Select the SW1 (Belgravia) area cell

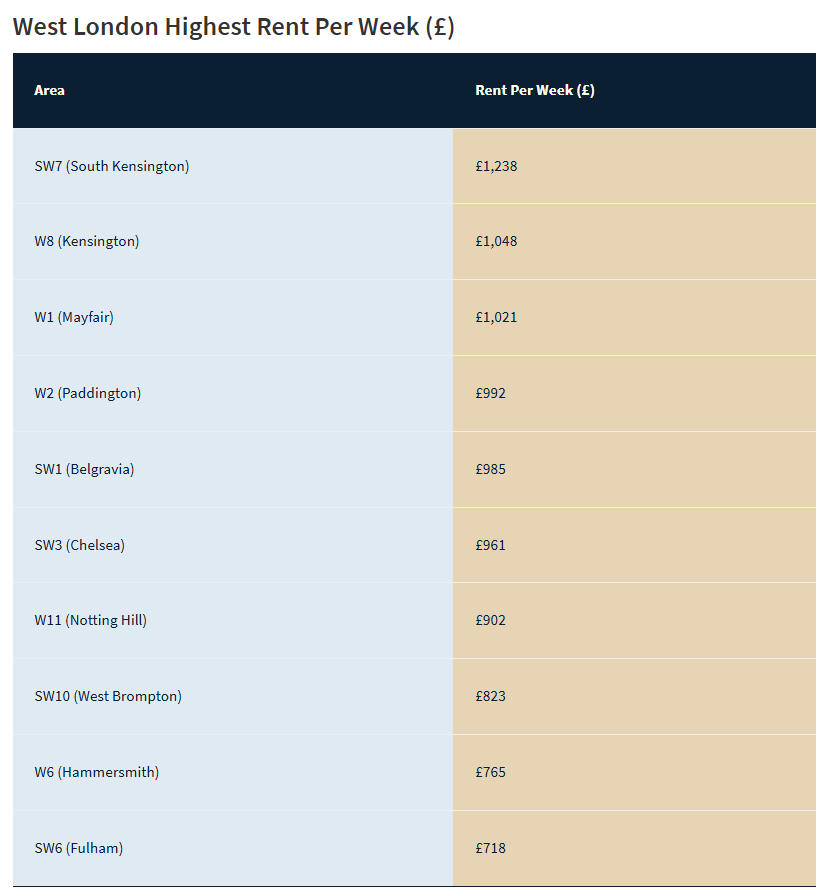coord(233,469)
